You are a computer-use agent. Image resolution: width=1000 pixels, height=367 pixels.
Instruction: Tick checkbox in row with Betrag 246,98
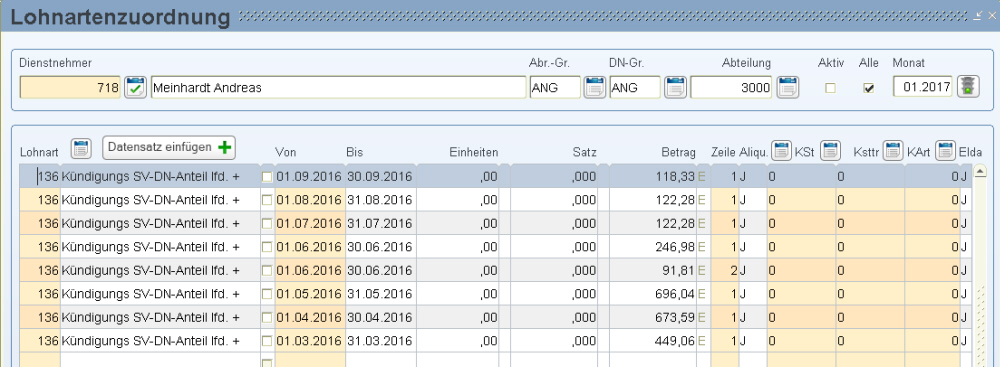tap(267, 247)
